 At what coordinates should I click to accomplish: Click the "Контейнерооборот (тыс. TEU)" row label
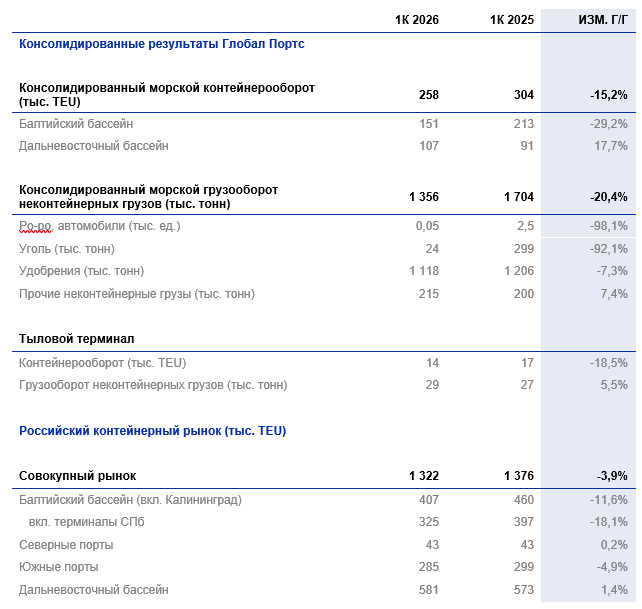pyautogui.click(x=102, y=362)
